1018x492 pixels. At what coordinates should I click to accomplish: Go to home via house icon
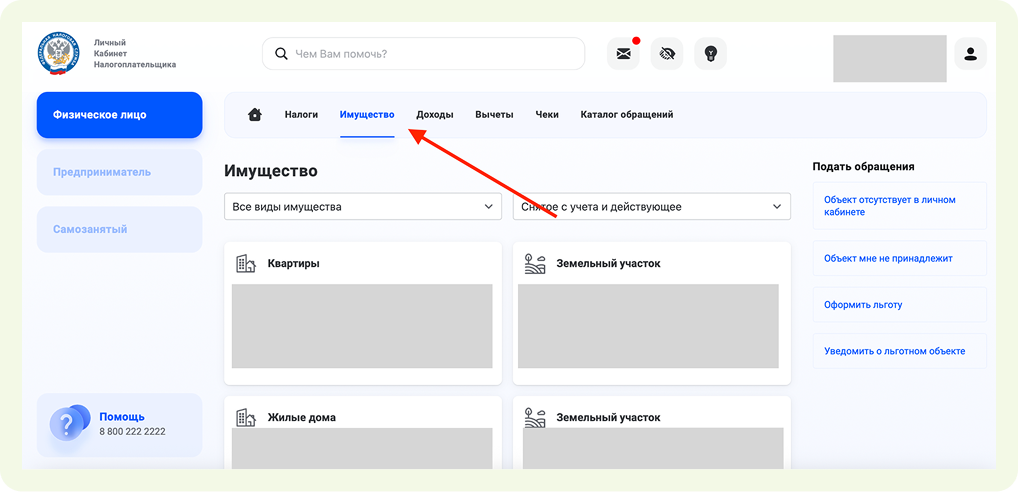point(255,115)
